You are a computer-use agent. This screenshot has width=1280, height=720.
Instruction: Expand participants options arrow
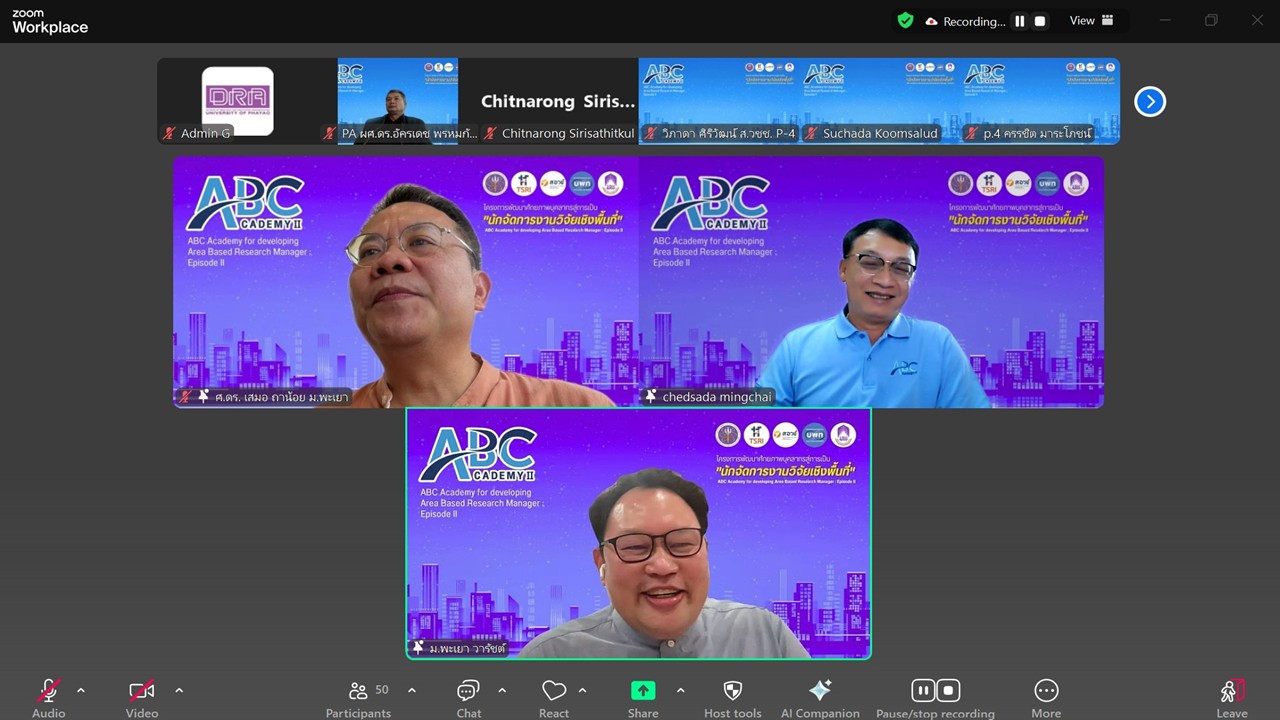click(411, 690)
